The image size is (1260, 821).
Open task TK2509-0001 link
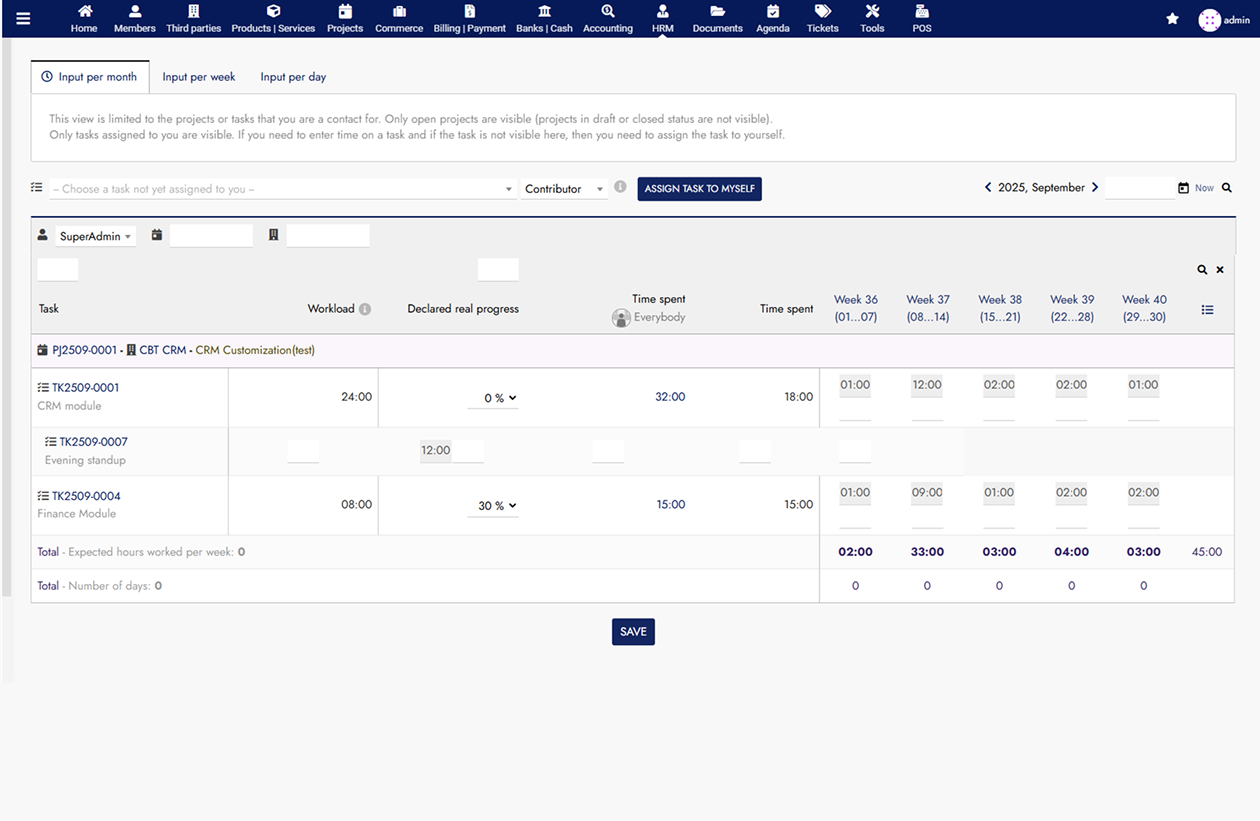click(x=85, y=388)
